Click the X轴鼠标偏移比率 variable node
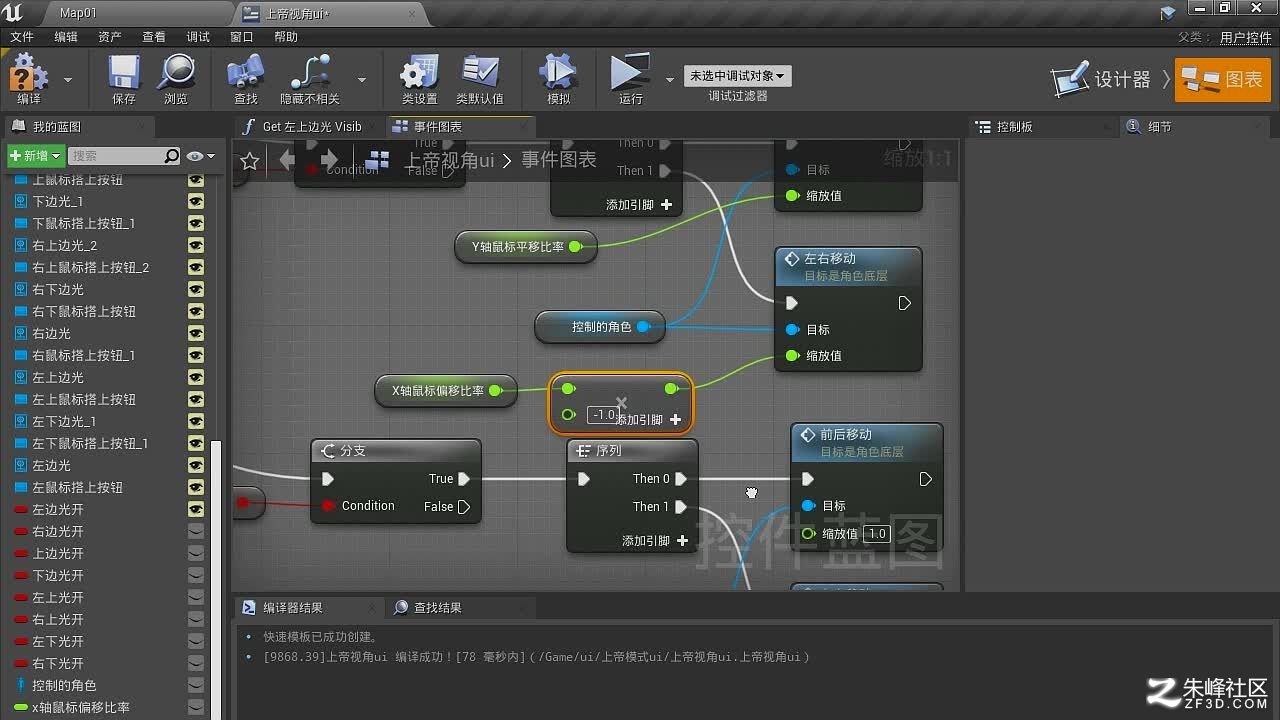This screenshot has height=720, width=1280. click(x=446, y=391)
